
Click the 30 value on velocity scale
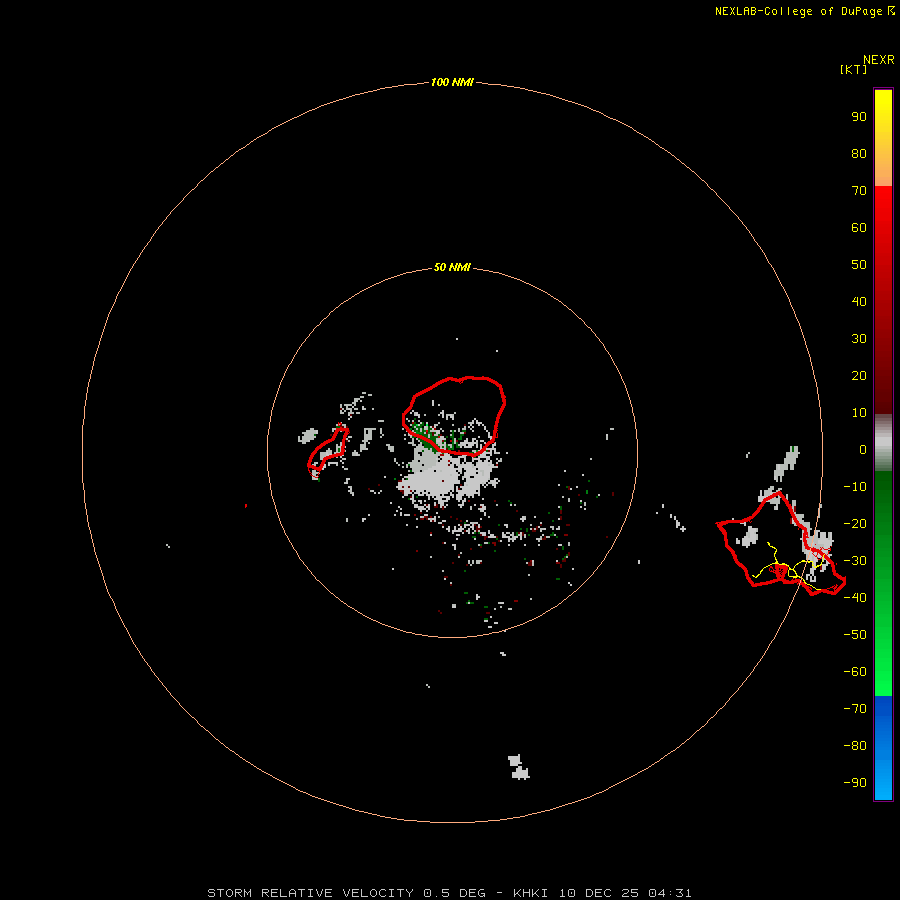coord(859,339)
